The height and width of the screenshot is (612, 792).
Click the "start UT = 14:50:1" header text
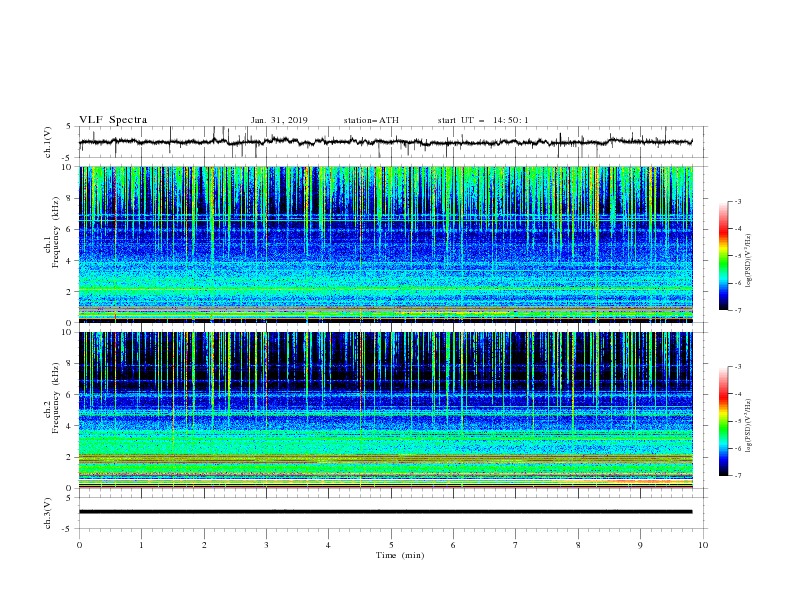[483, 120]
